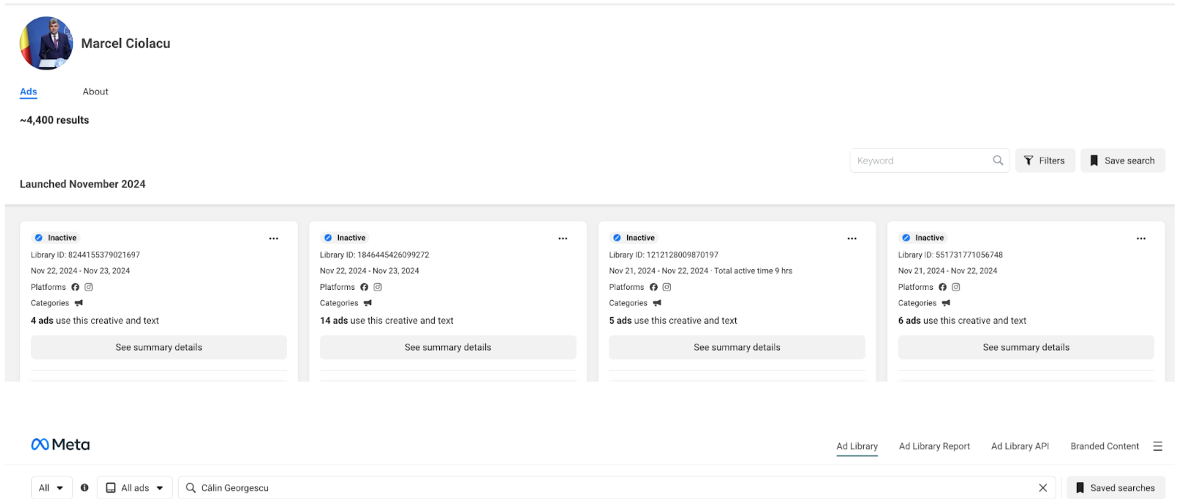The width and height of the screenshot is (1201, 499).
Task: Click the info icon beside All dropdown
Action: (x=84, y=488)
